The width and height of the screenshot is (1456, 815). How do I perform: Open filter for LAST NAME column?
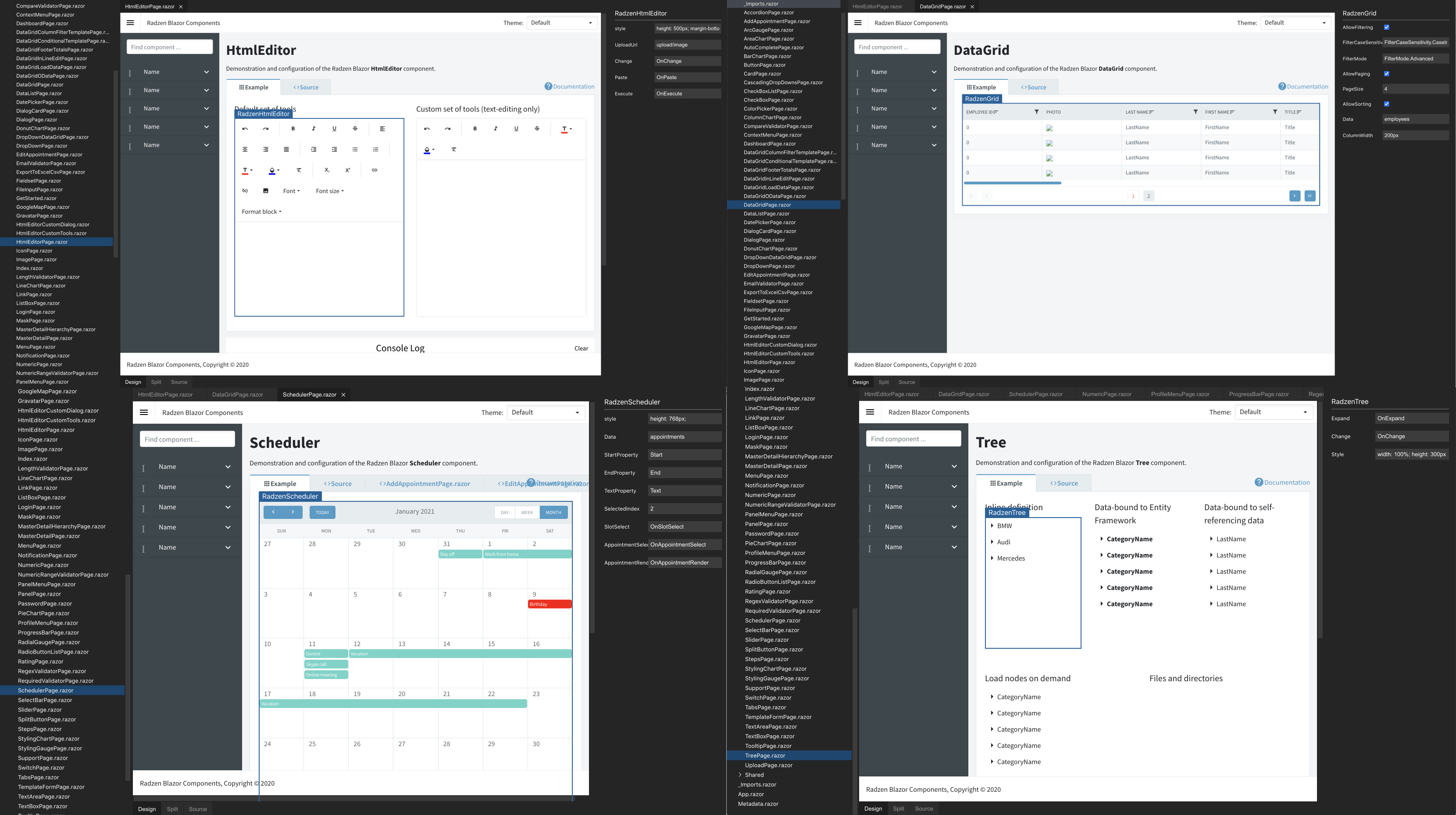pyautogui.click(x=1195, y=112)
